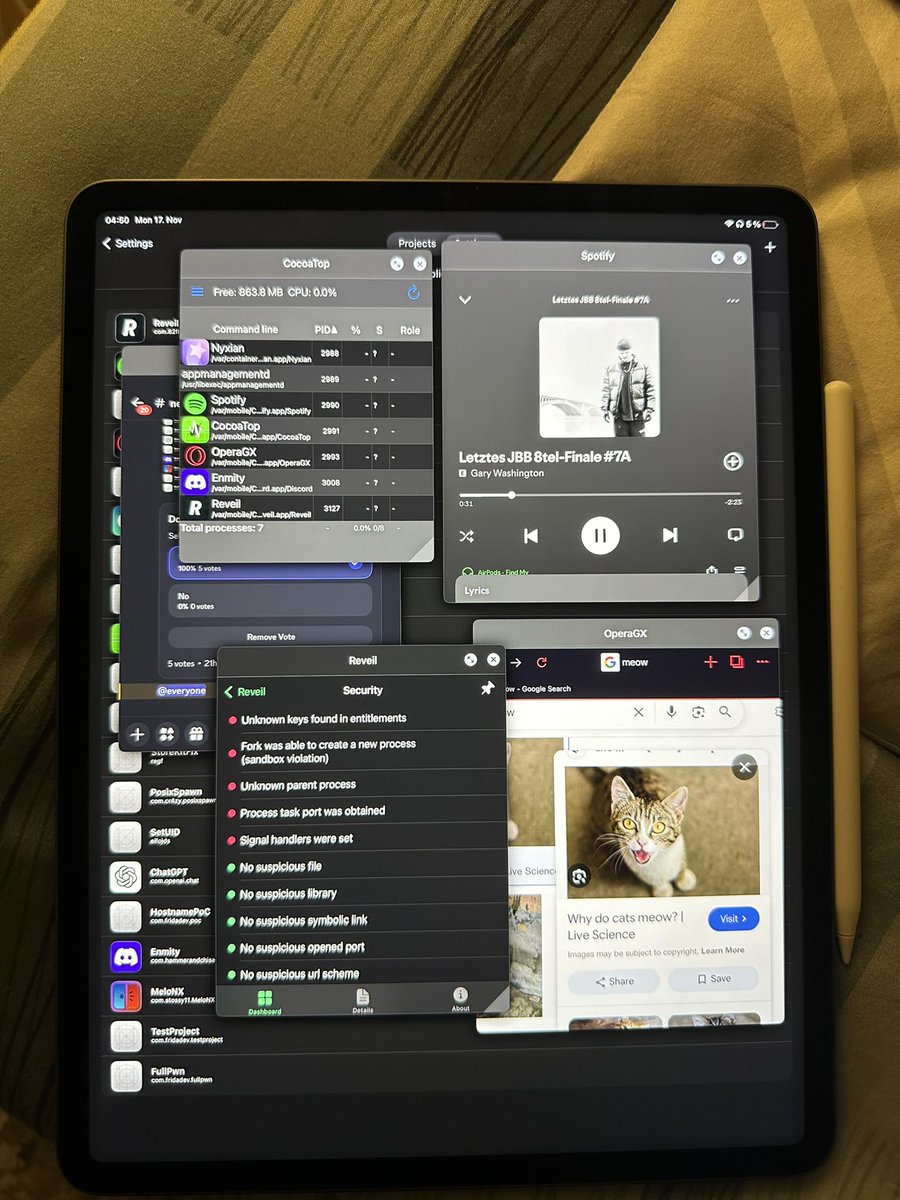Open the Spotify album cover art
The width and height of the screenshot is (900, 1200).
click(599, 378)
